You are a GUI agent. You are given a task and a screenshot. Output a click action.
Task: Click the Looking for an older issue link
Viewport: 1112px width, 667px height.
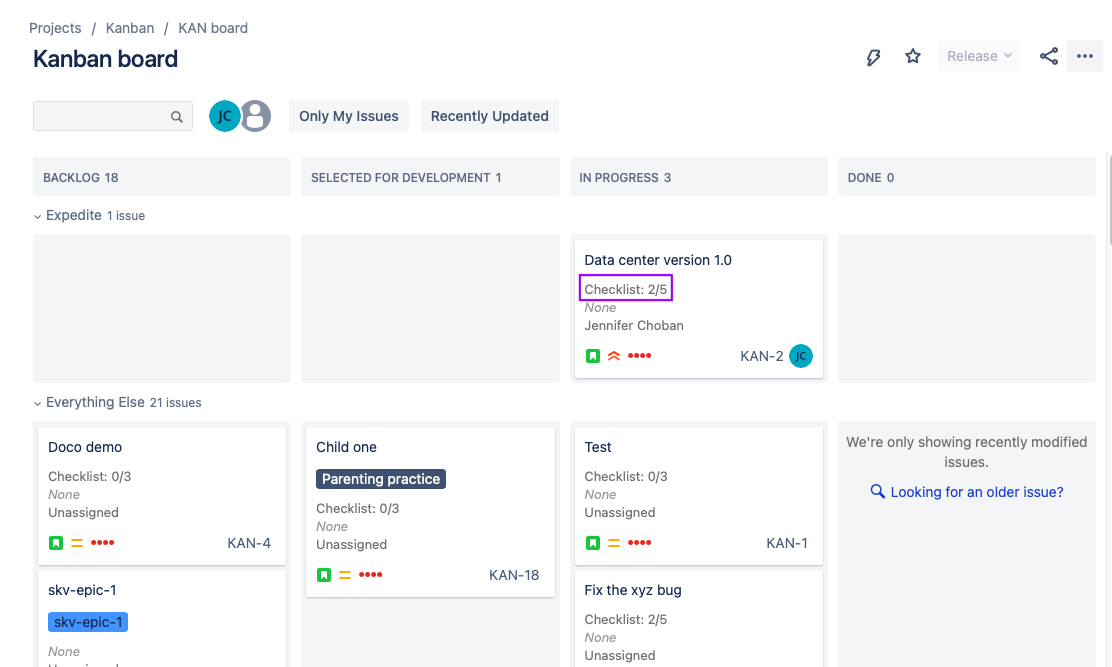(976, 492)
